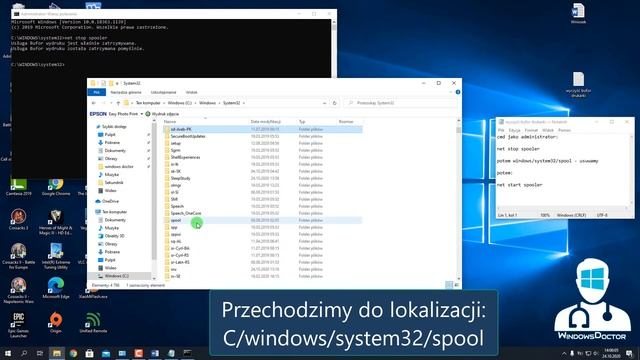The height and width of the screenshot is (360, 640).
Task: Open Widok ribbon tab in Explorer
Action: [191, 93]
